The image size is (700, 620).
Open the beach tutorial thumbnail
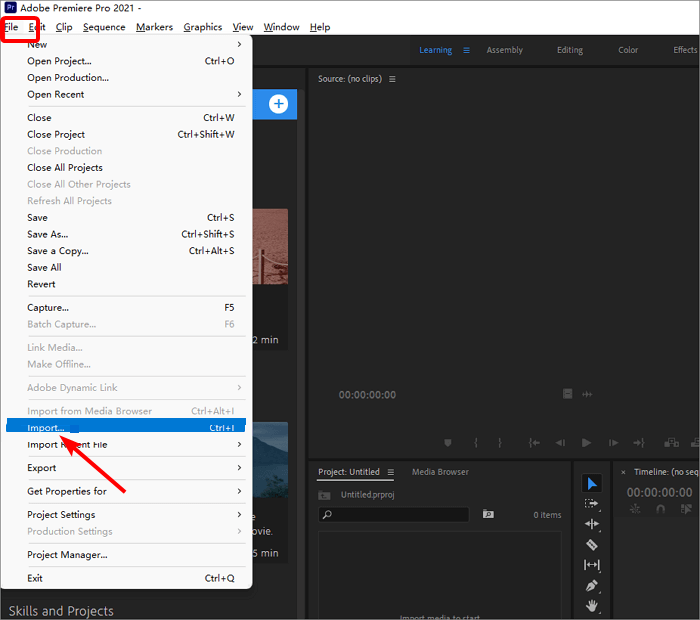271,246
